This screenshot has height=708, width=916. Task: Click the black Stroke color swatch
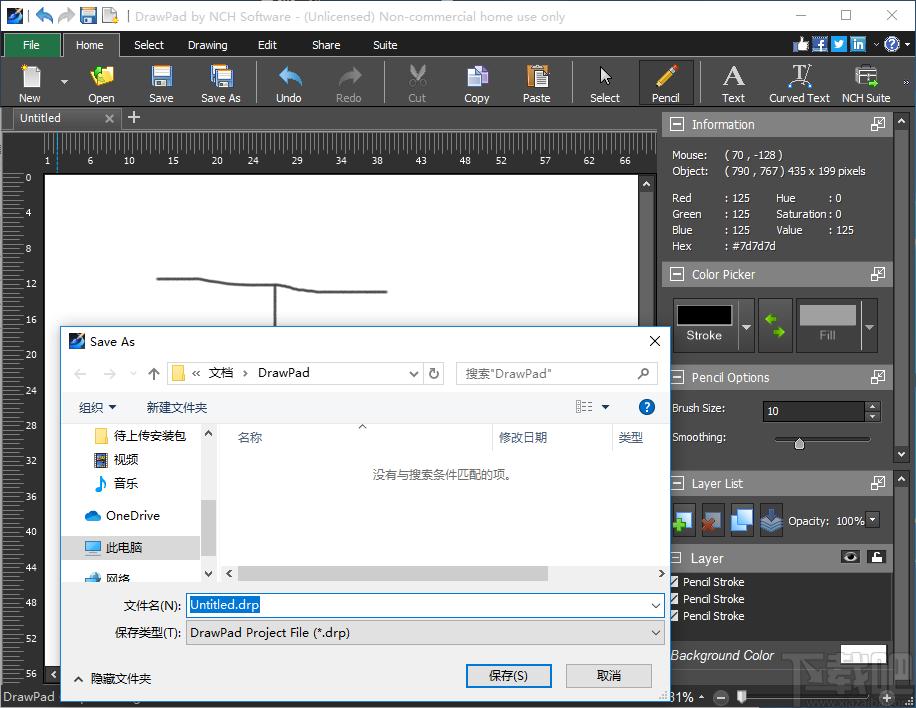click(x=705, y=315)
